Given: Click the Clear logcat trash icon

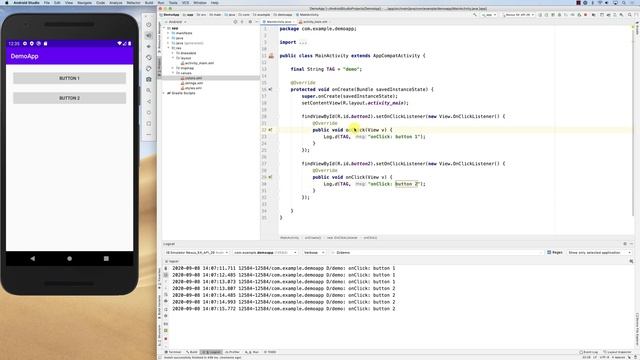Looking at the screenshot, I should click(166, 268).
